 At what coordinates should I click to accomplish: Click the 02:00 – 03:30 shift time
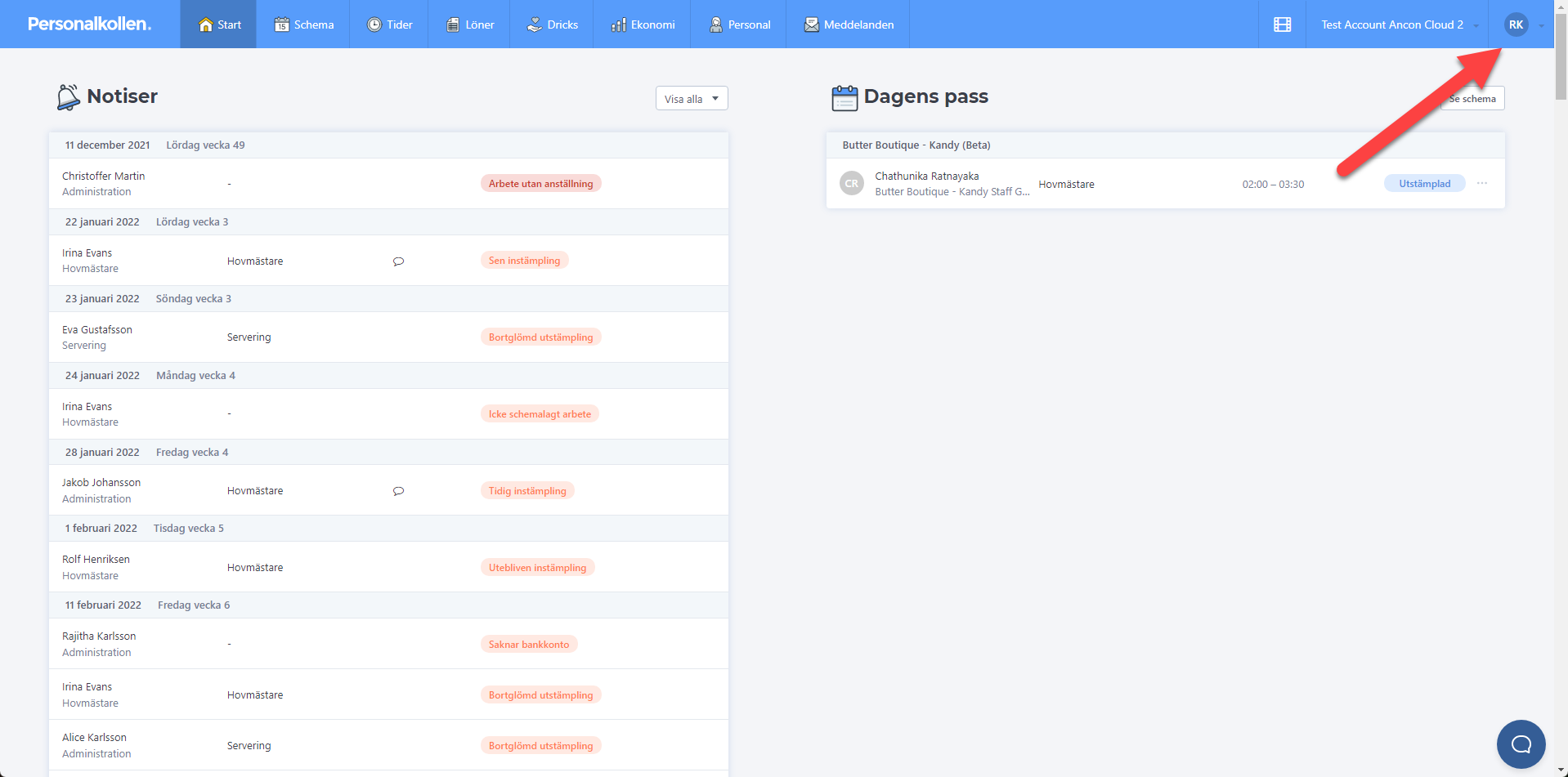pyautogui.click(x=1273, y=184)
